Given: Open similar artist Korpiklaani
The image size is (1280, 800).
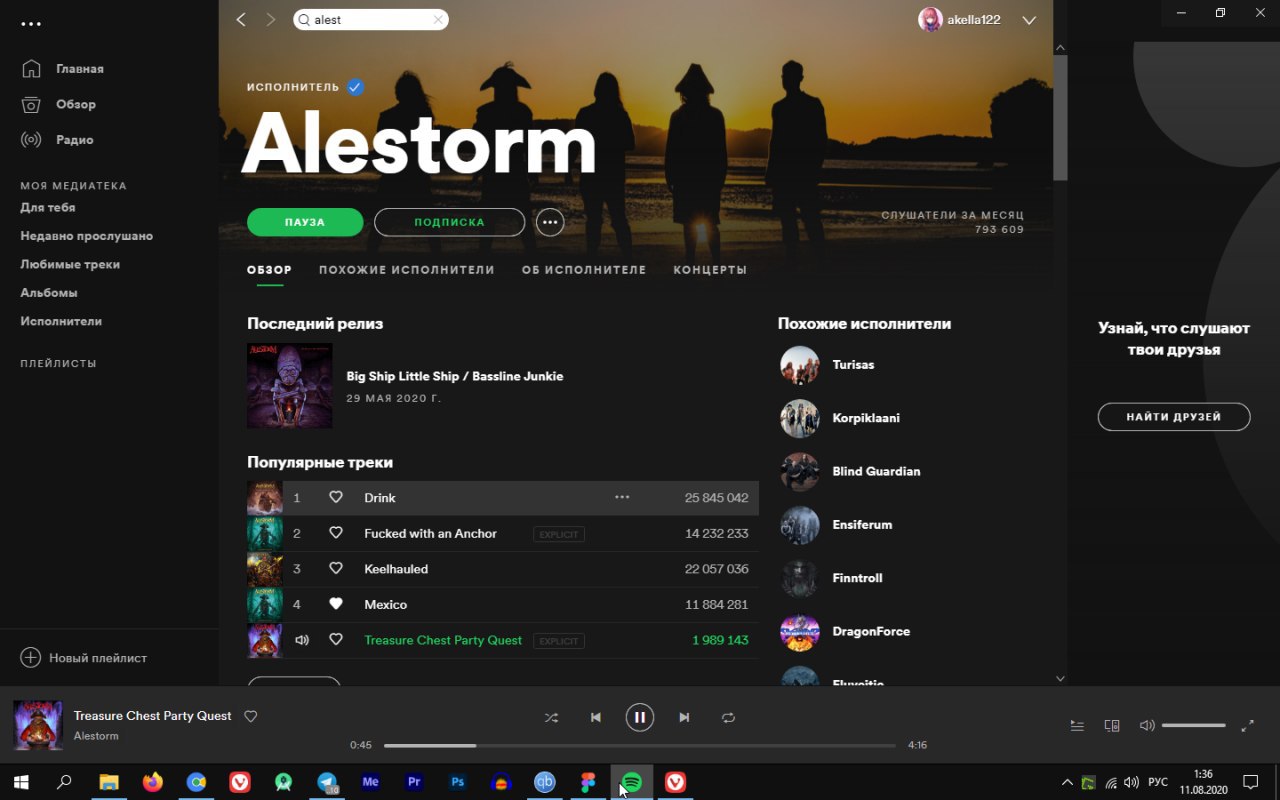Looking at the screenshot, I should tap(866, 418).
